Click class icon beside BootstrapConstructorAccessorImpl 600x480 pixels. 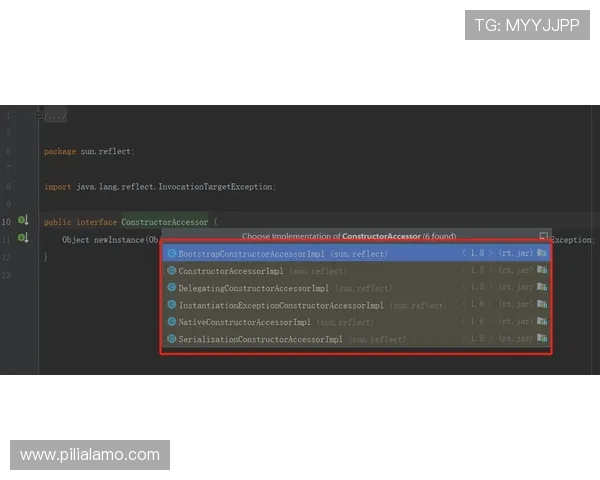click(172, 253)
